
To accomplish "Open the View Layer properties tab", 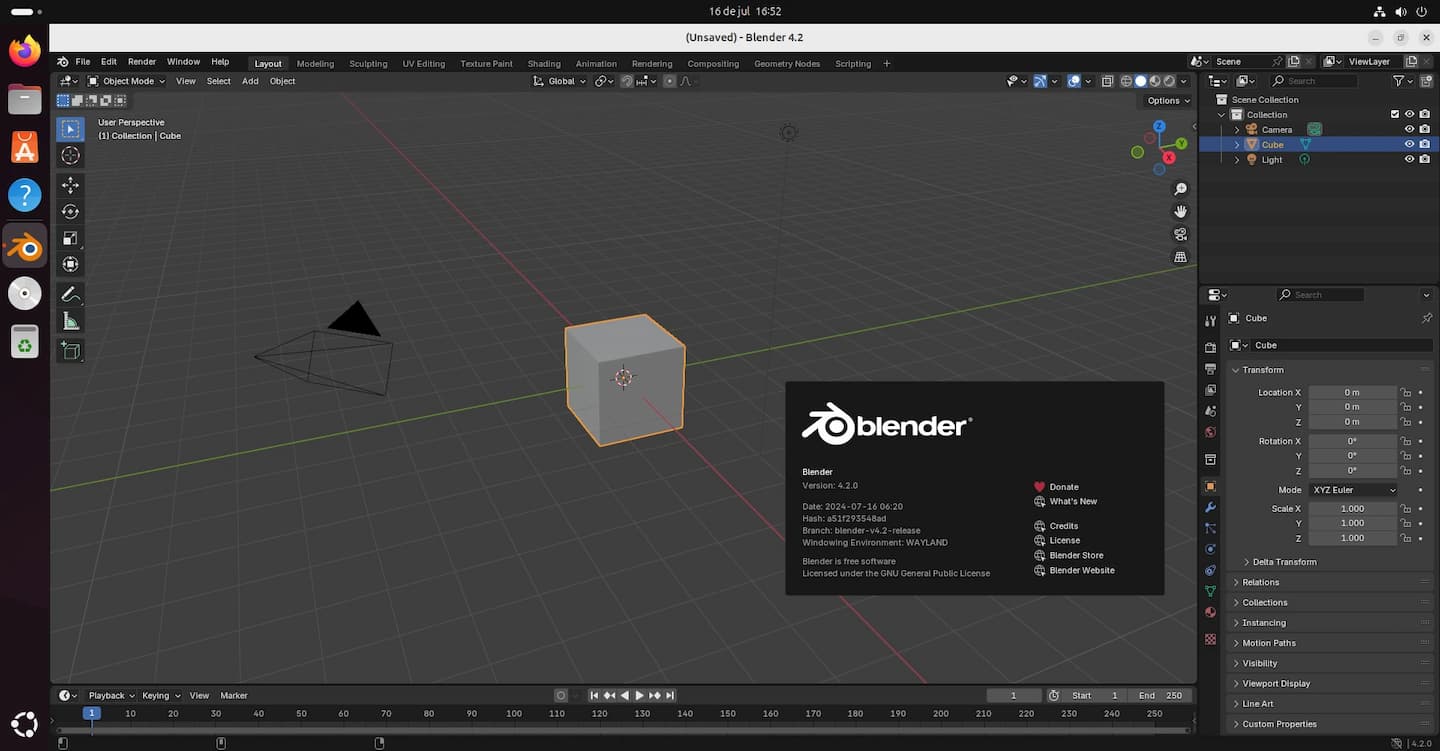I will [x=1210, y=390].
